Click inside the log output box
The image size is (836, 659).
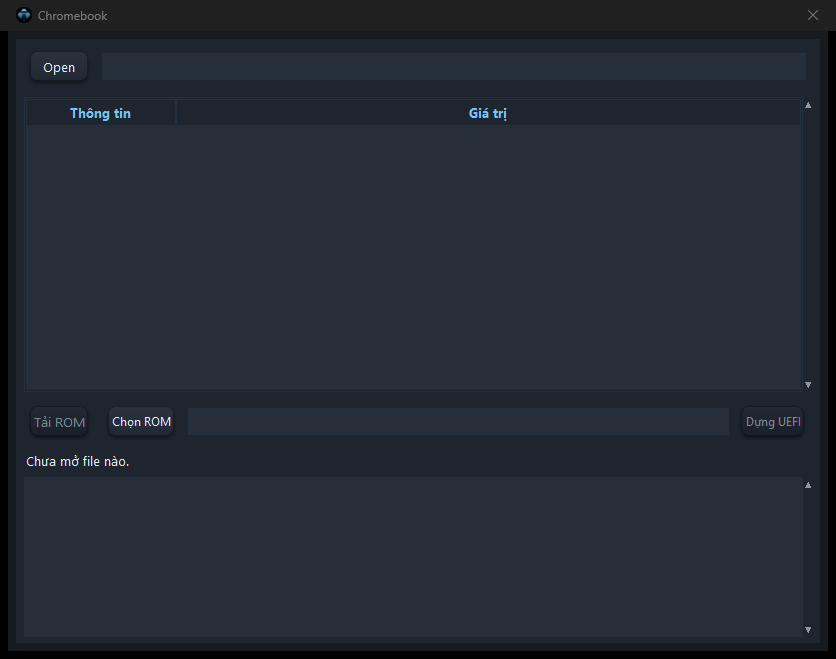pos(413,557)
